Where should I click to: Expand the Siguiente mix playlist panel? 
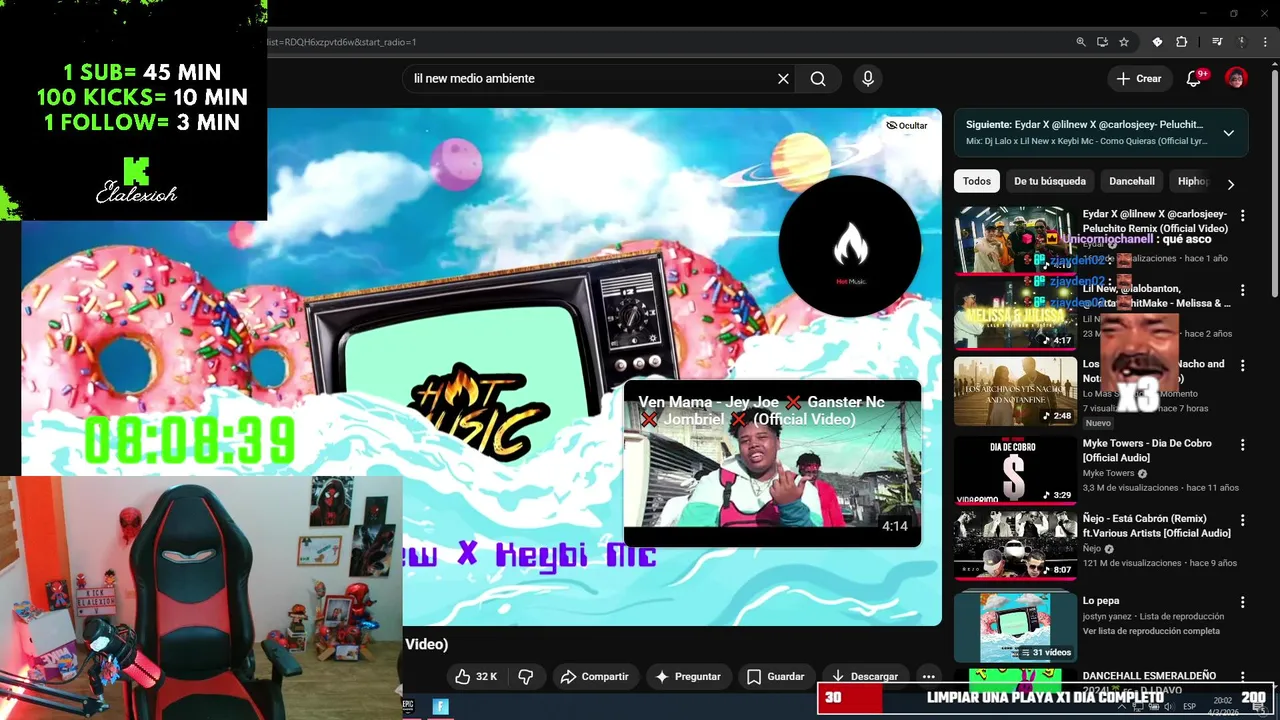(1228, 133)
